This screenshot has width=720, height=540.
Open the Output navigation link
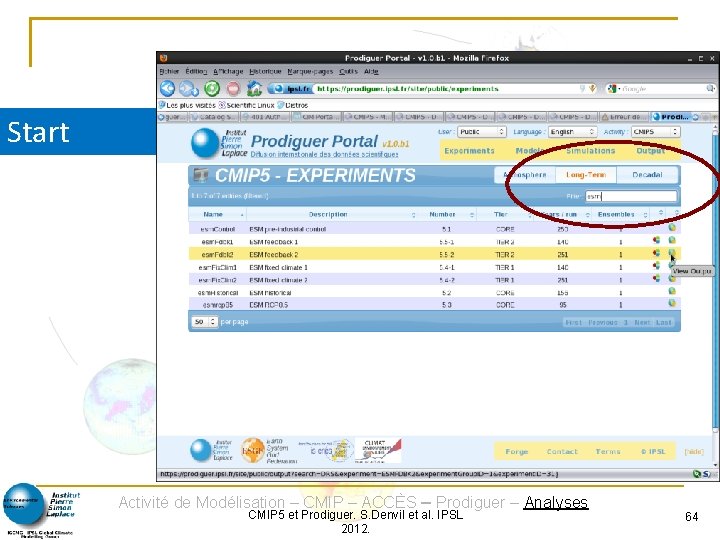click(651, 151)
